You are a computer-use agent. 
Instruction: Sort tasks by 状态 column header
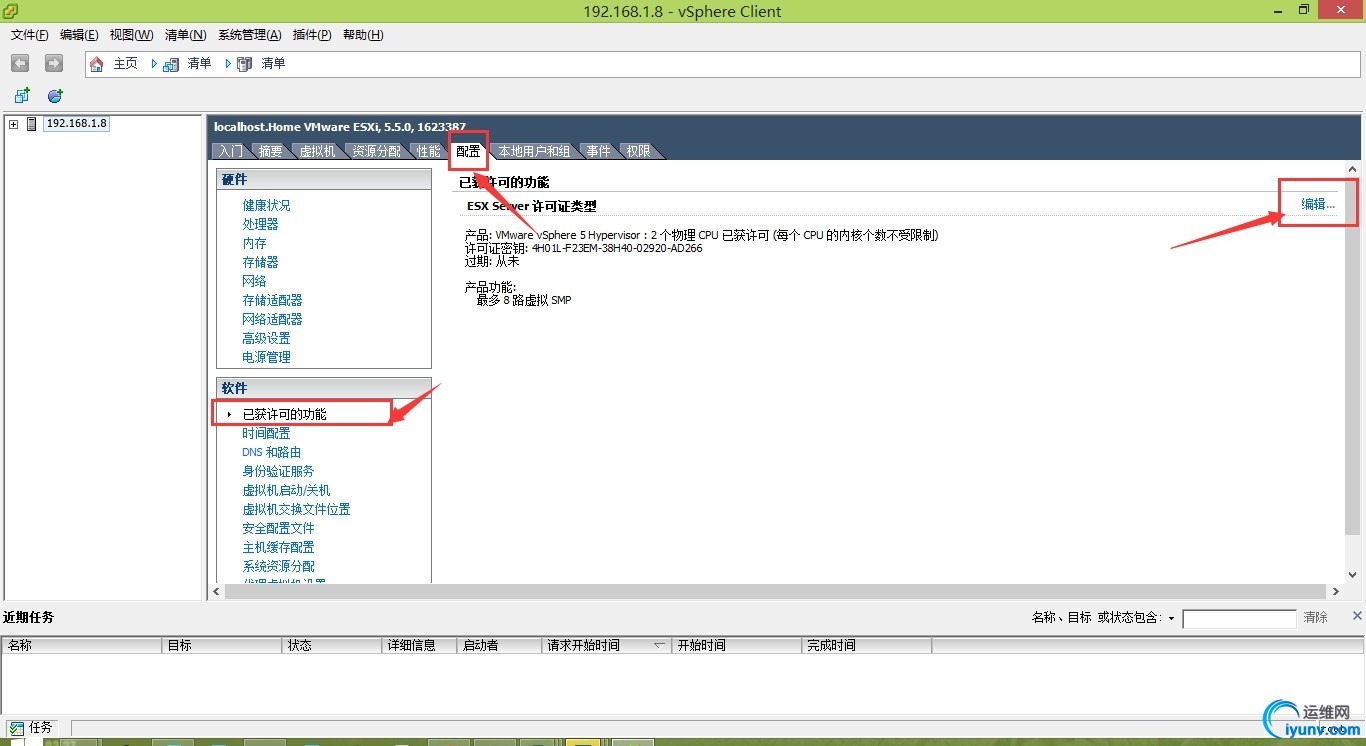332,646
